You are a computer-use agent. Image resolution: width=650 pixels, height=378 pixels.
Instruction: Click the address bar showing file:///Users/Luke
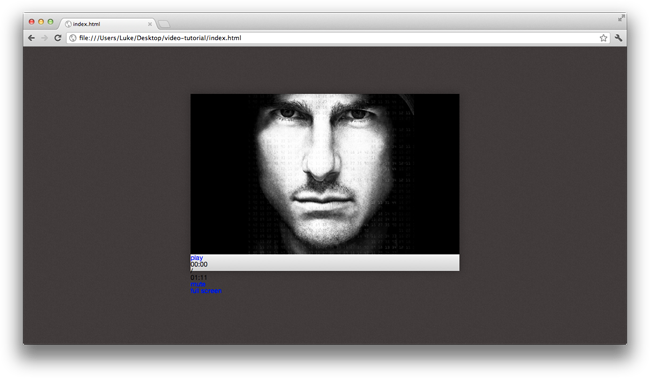[x=338, y=38]
